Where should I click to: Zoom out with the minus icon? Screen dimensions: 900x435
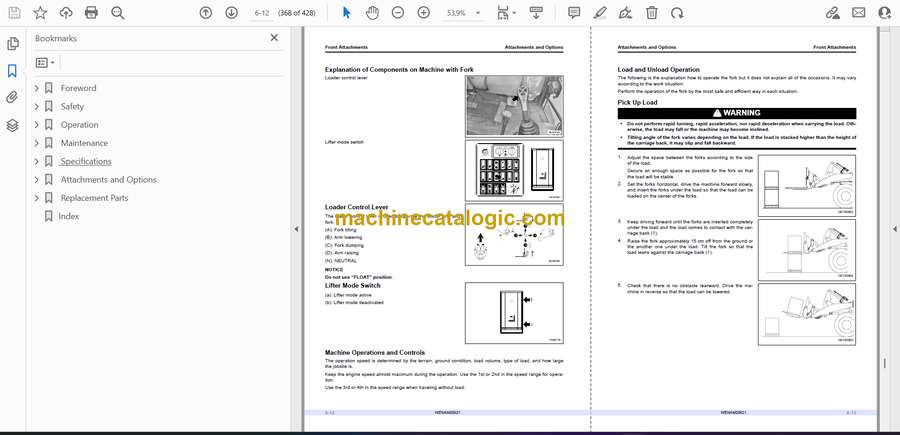point(398,13)
